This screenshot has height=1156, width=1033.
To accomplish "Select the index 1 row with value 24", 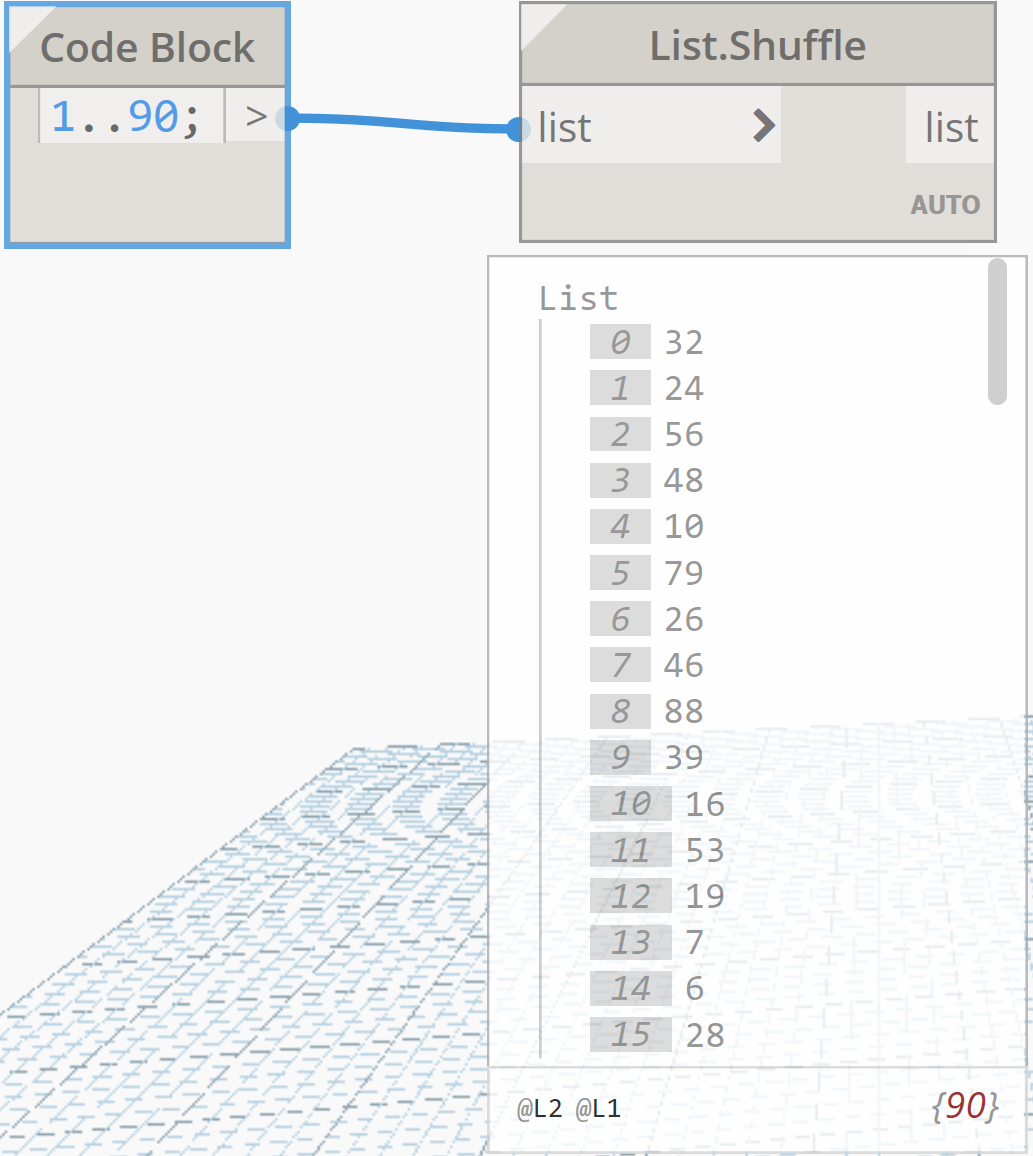I will click(x=647, y=388).
